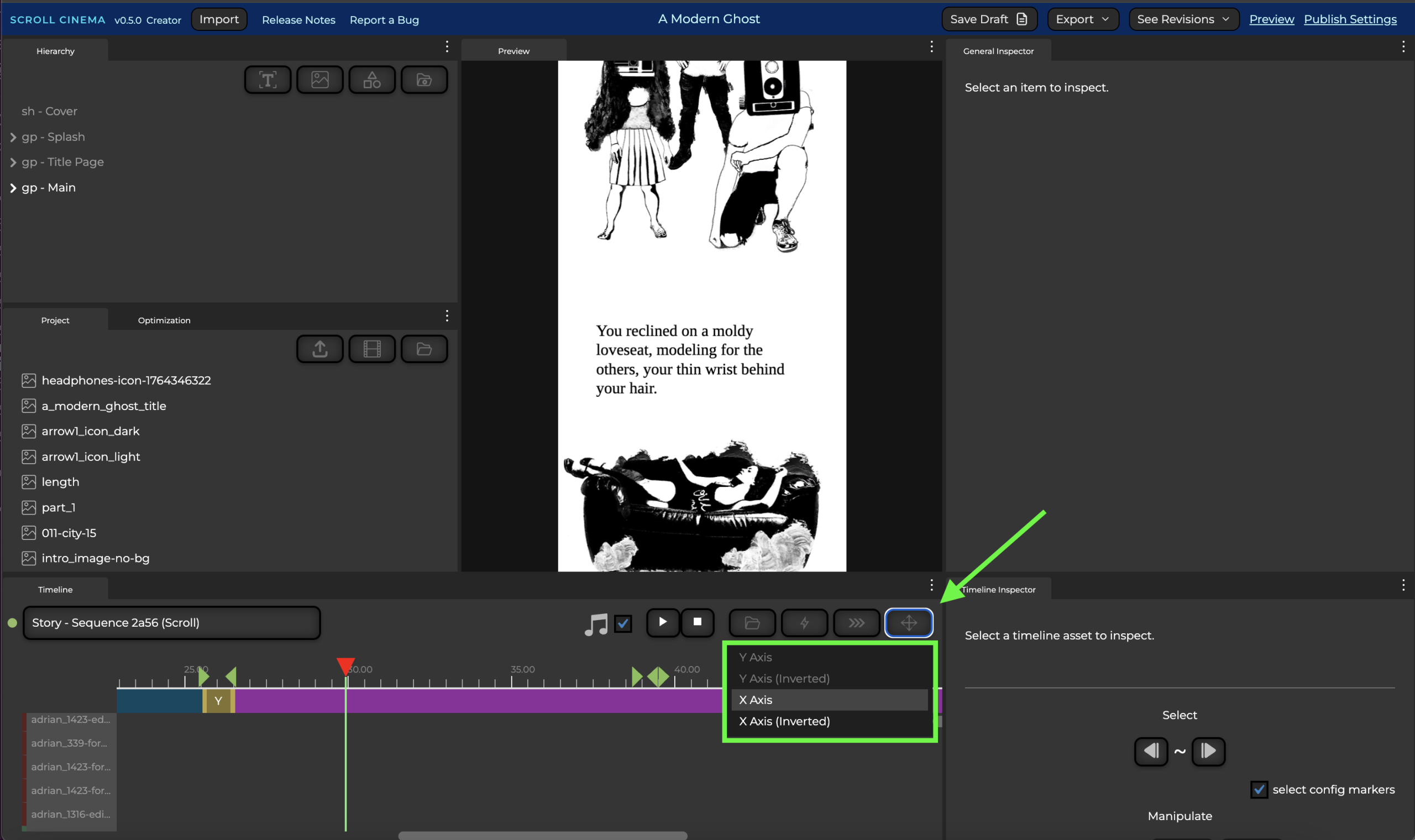1415x840 pixels.
Task: Click the Save Draft button
Action: (988, 19)
